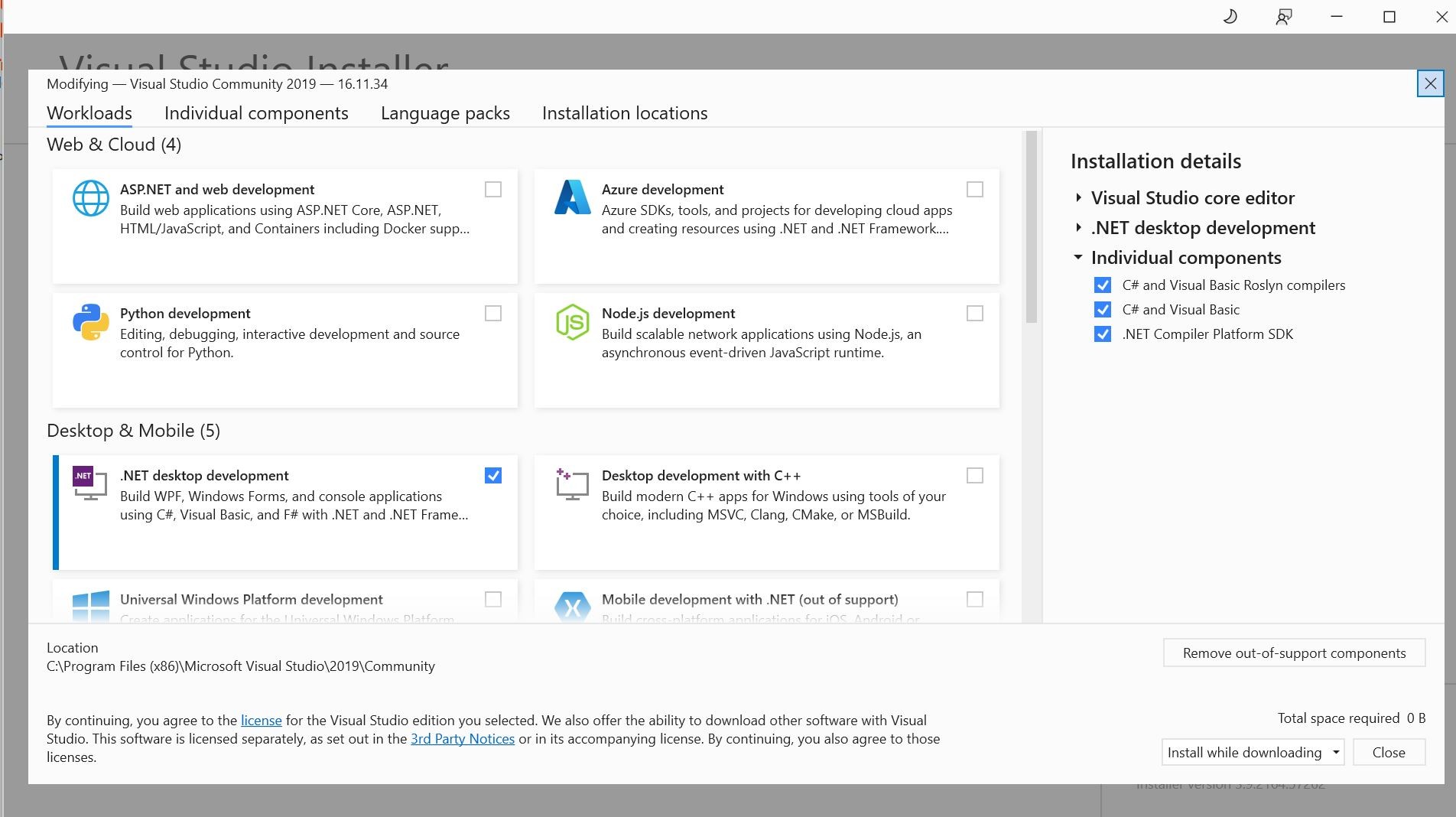The height and width of the screenshot is (817, 1456).
Task: Expand the Visual Studio core editor node
Action: [x=1078, y=198]
